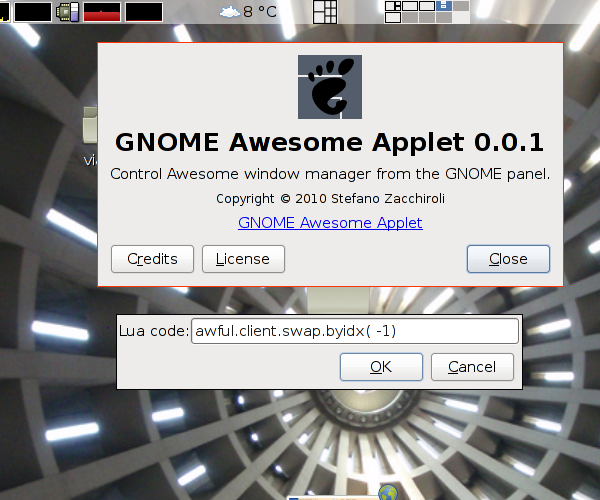Open the weather applet cloud icon

point(229,12)
